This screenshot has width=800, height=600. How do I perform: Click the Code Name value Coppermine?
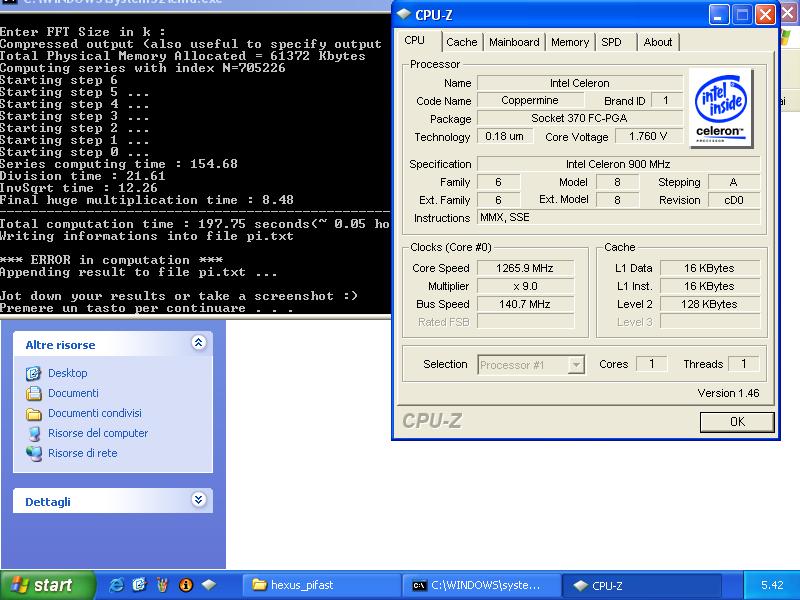(530, 101)
